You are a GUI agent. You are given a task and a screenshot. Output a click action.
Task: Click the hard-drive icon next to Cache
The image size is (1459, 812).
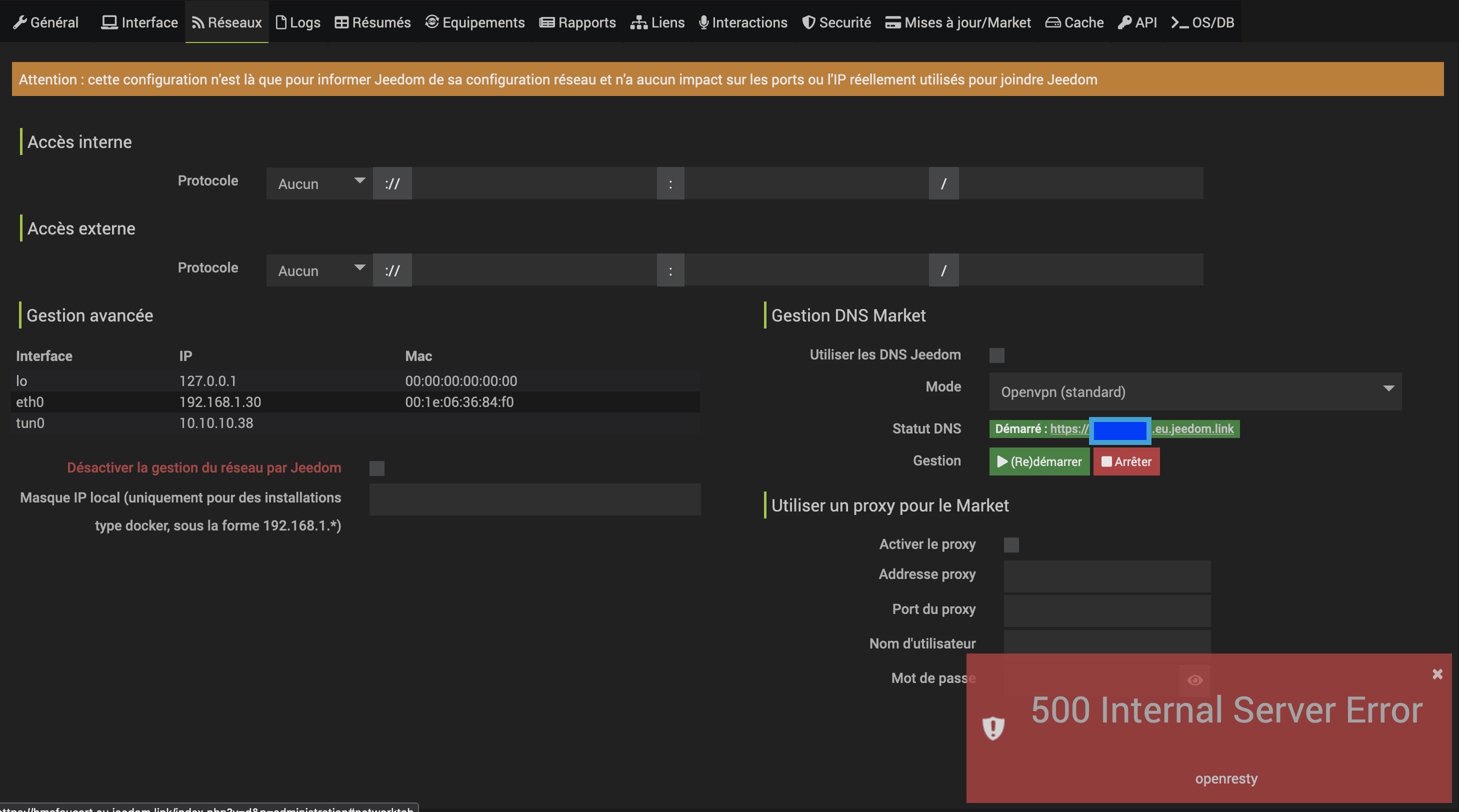click(1053, 22)
